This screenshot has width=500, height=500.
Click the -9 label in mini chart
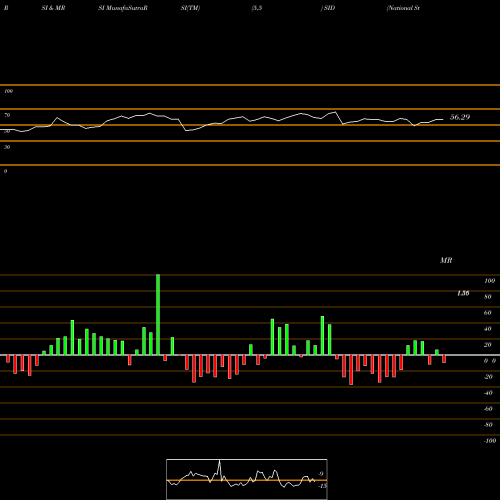pyautogui.click(x=320, y=474)
